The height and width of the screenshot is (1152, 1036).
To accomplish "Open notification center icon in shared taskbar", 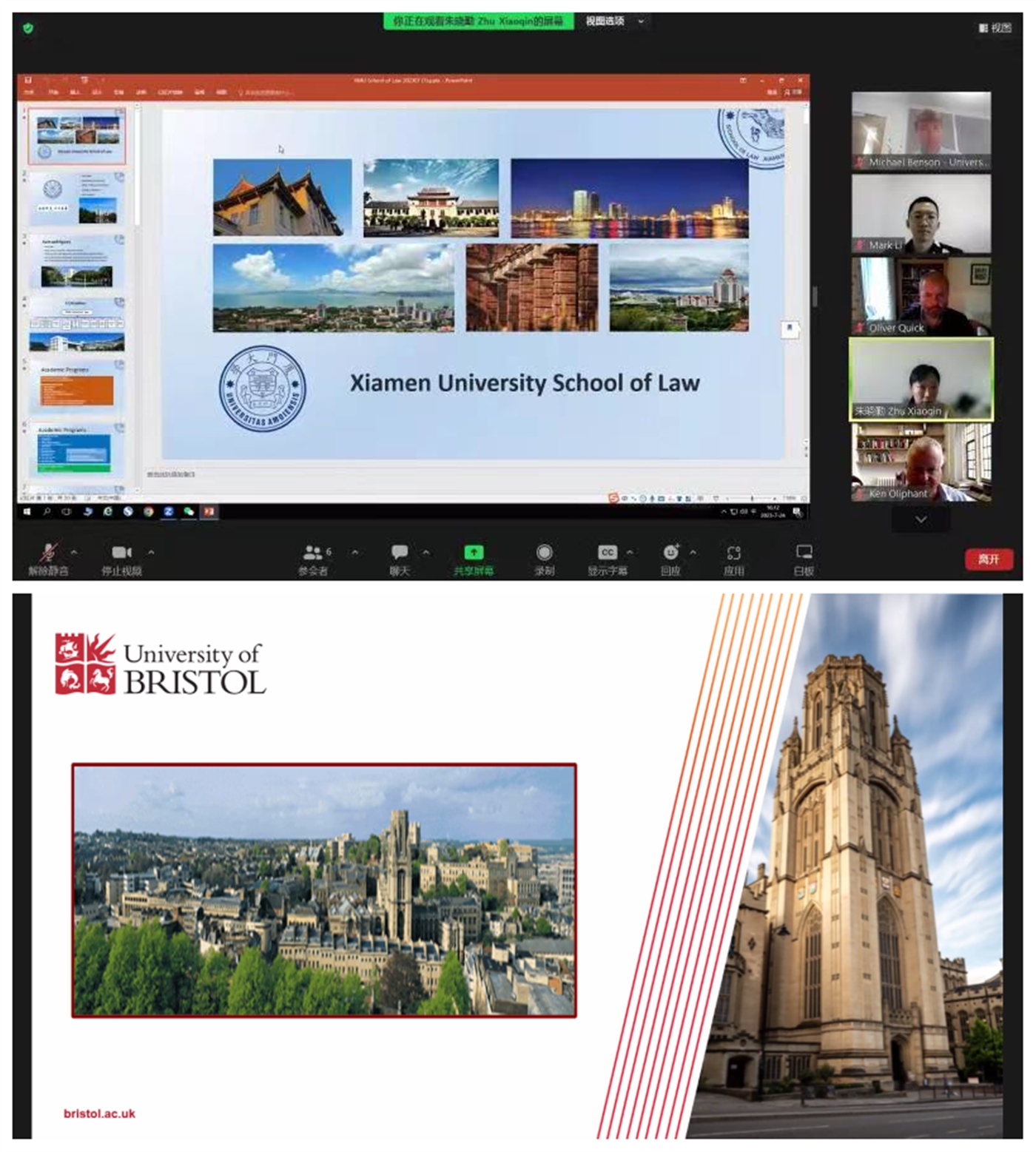I will point(798,512).
